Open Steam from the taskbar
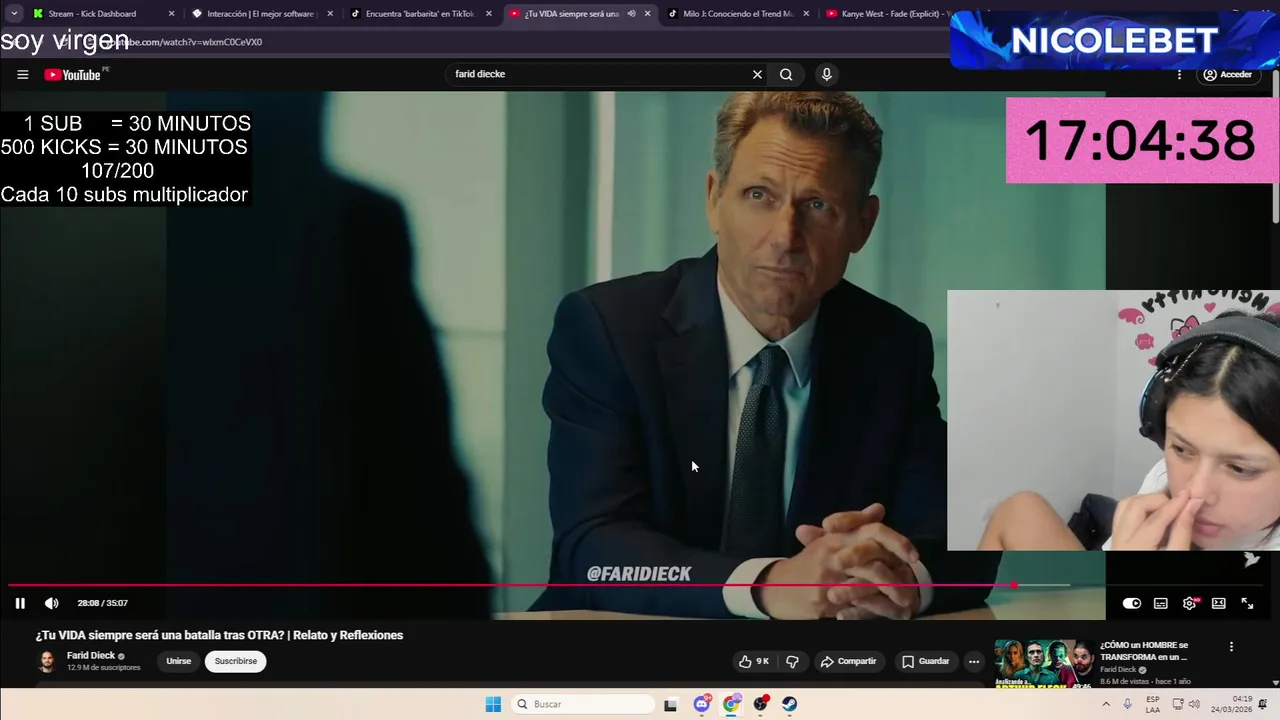 [x=790, y=704]
